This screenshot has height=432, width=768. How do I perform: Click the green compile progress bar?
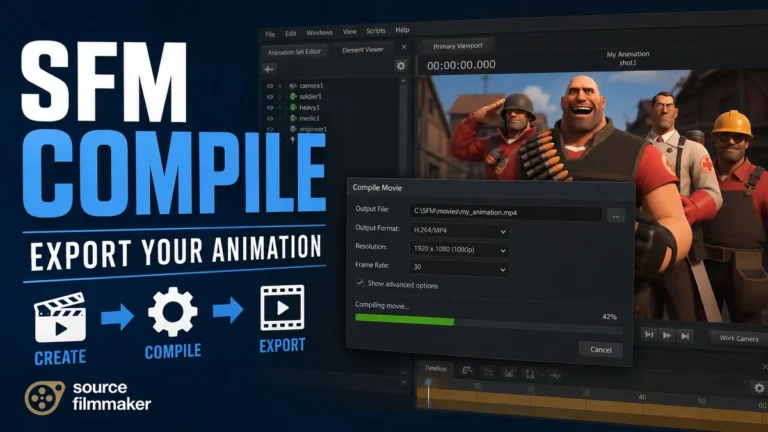click(x=405, y=320)
